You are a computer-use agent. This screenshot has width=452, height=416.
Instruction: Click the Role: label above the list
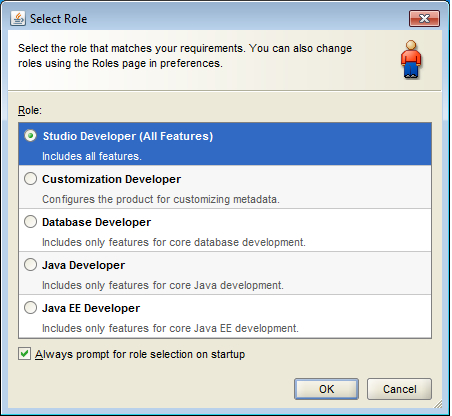[30, 110]
